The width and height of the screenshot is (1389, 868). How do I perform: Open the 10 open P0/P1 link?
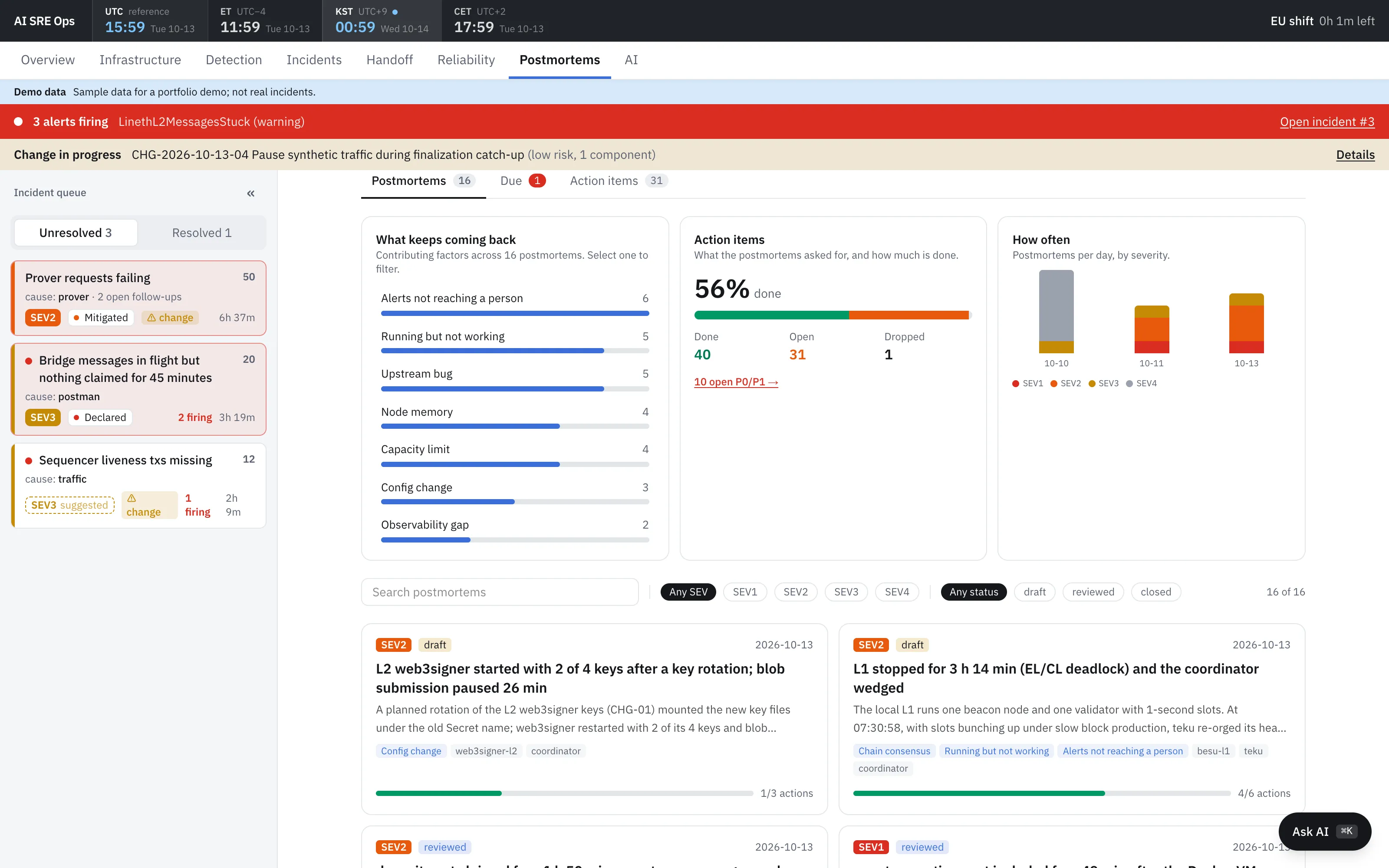click(x=736, y=382)
